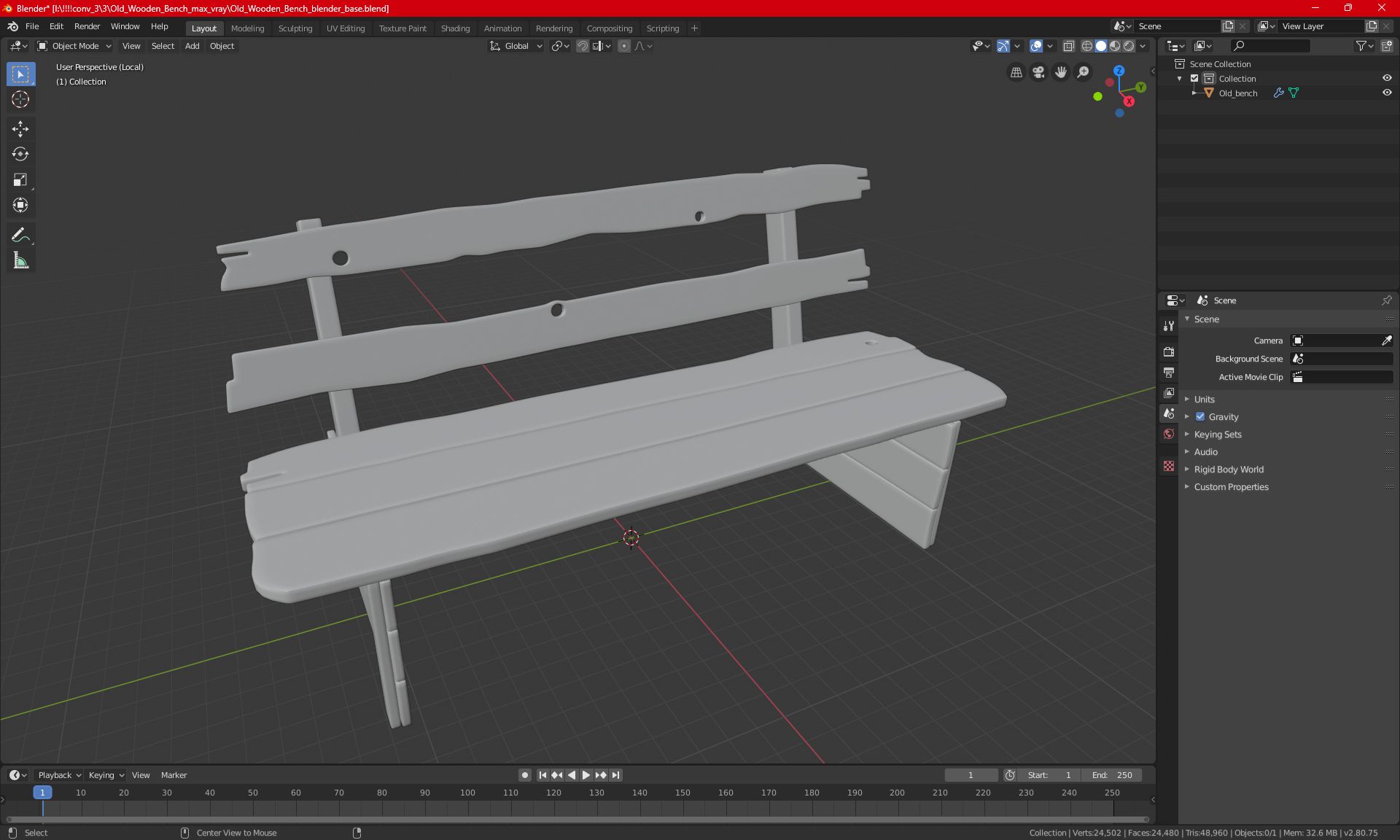Select the Annotate tool icon
The height and width of the screenshot is (840, 1400).
pos(20,234)
